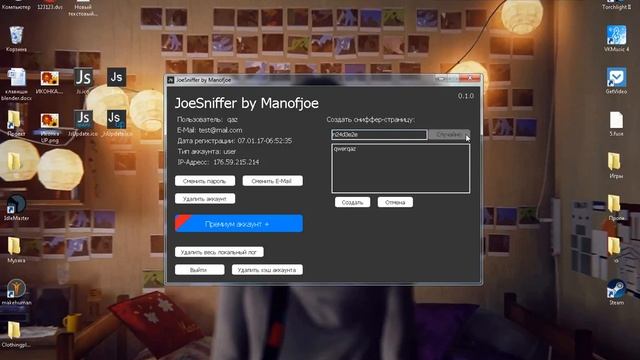
Task: Click the 0.1.0 version label
Action: (x=466, y=96)
